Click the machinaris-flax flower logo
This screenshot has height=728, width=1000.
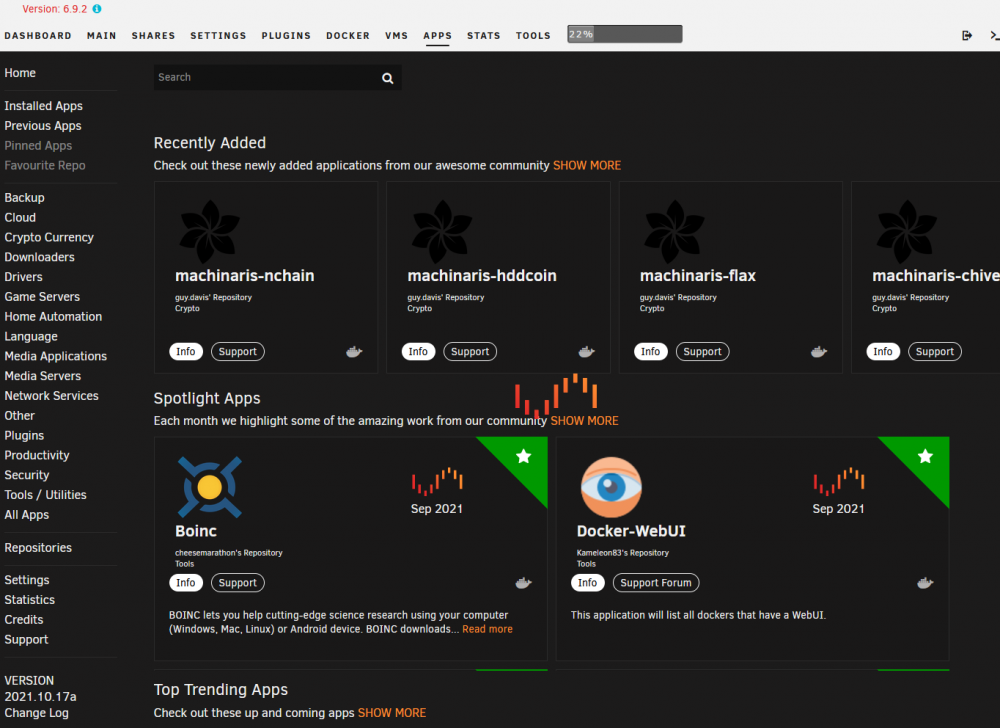674,232
